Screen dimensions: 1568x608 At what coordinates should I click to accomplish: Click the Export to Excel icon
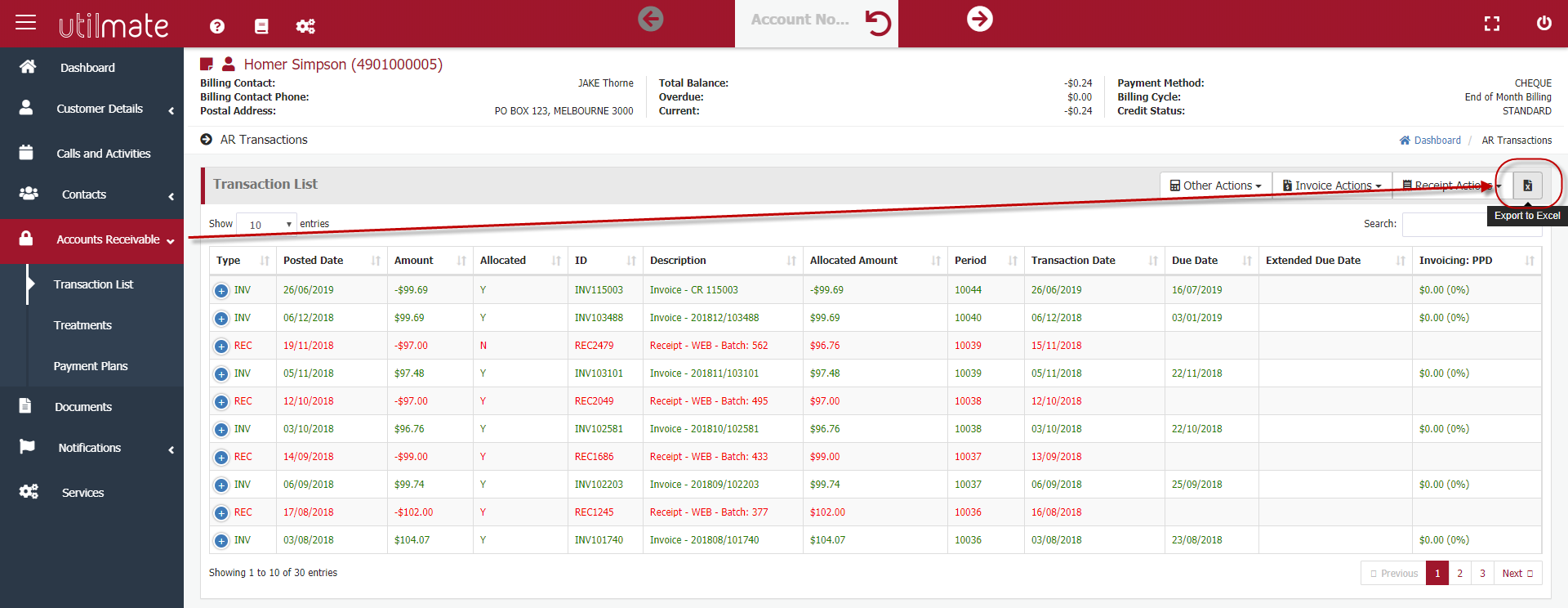[1527, 186]
